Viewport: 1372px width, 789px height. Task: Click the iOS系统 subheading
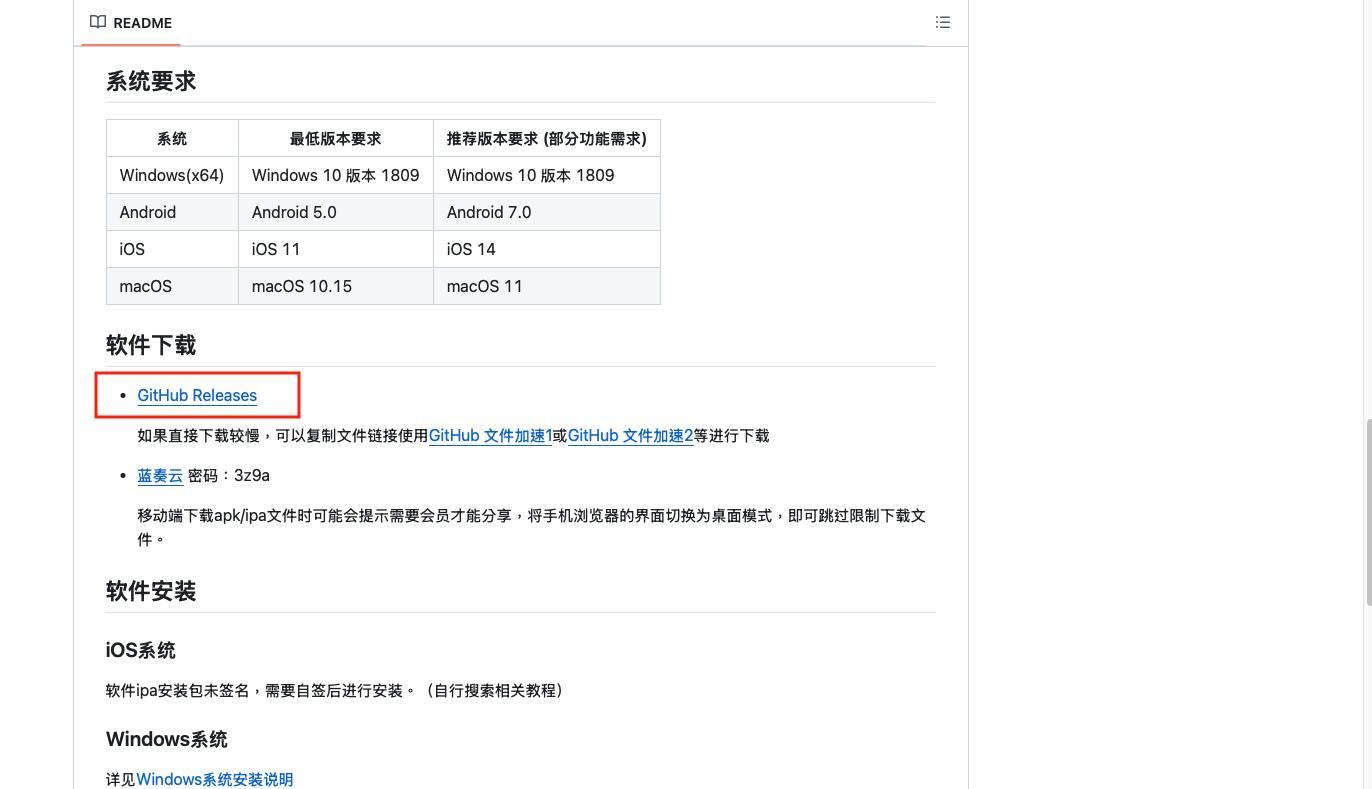tap(141, 650)
